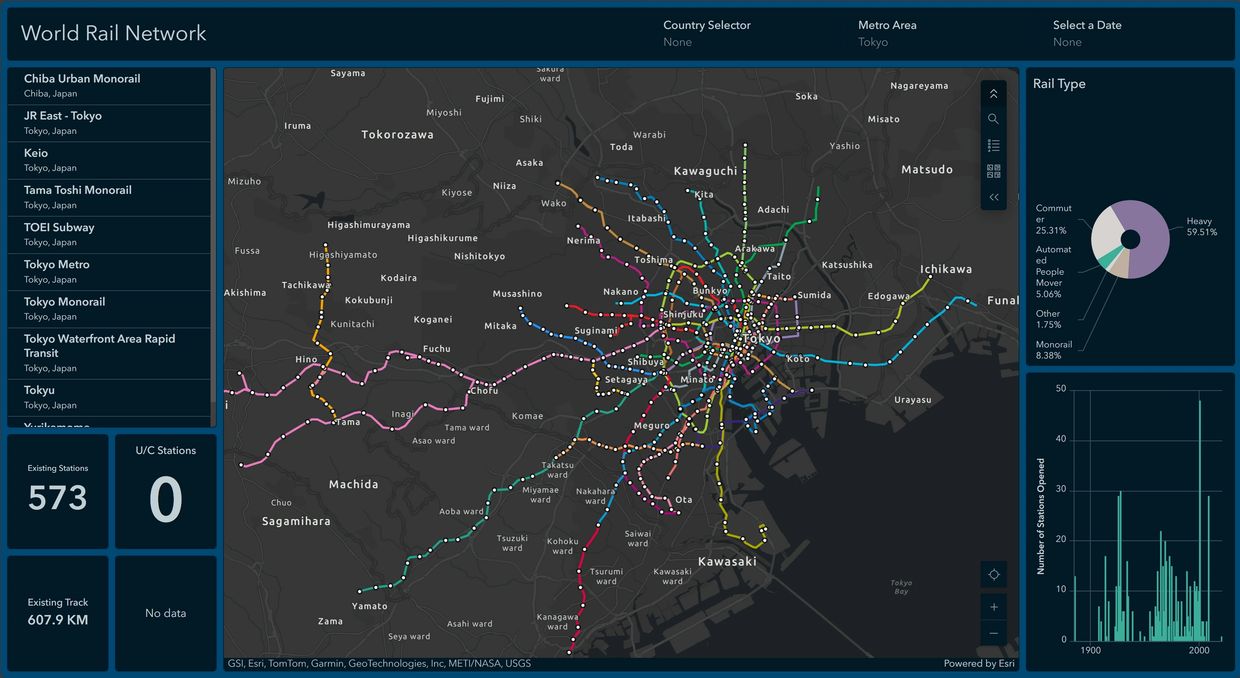Collapse the toolbar using double left chevron
This screenshot has width=1240, height=678.
993,197
